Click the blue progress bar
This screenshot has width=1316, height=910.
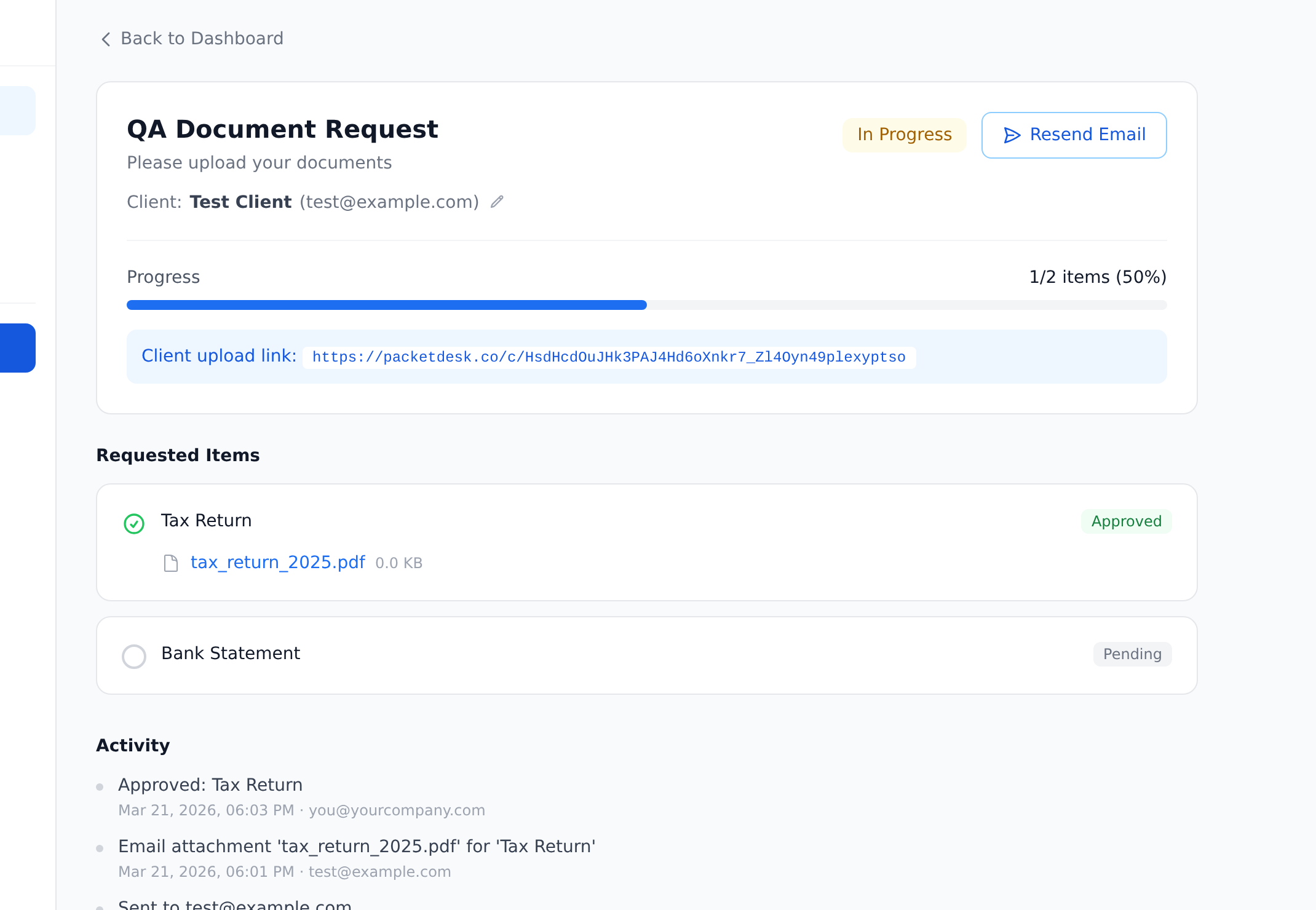coord(386,305)
